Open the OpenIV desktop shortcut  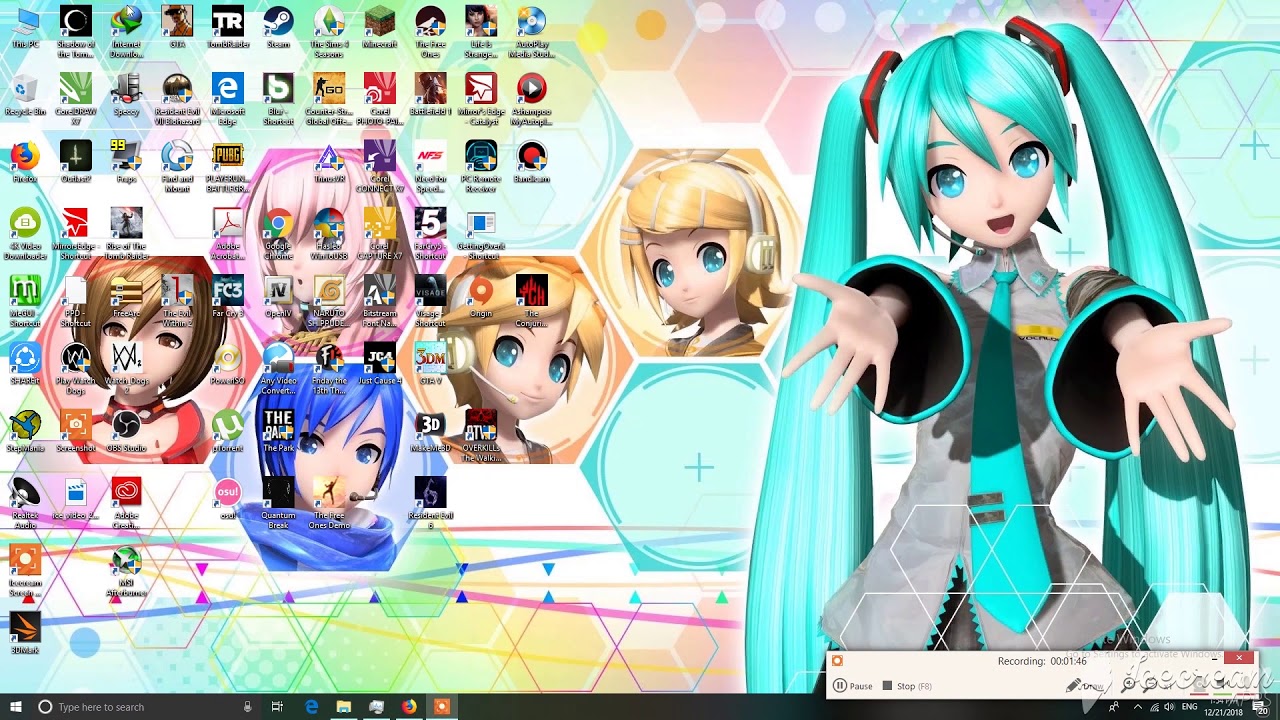(278, 297)
